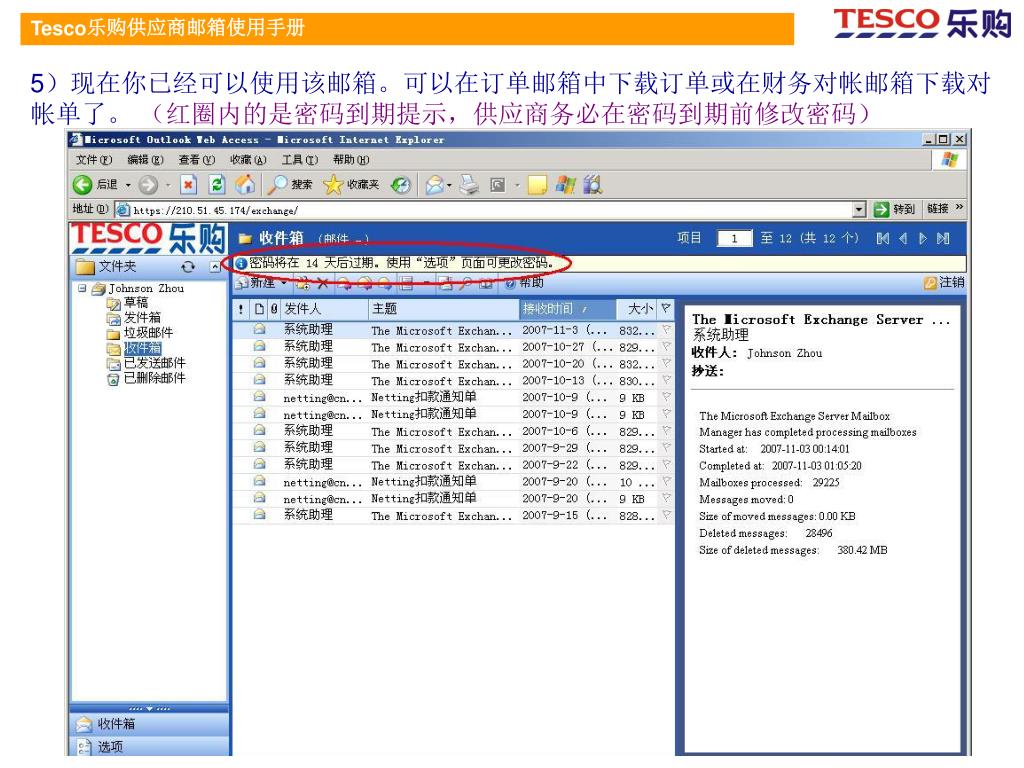Click the Research binoculars icon in IE toolbar
The height and width of the screenshot is (768, 1024).
592,185
